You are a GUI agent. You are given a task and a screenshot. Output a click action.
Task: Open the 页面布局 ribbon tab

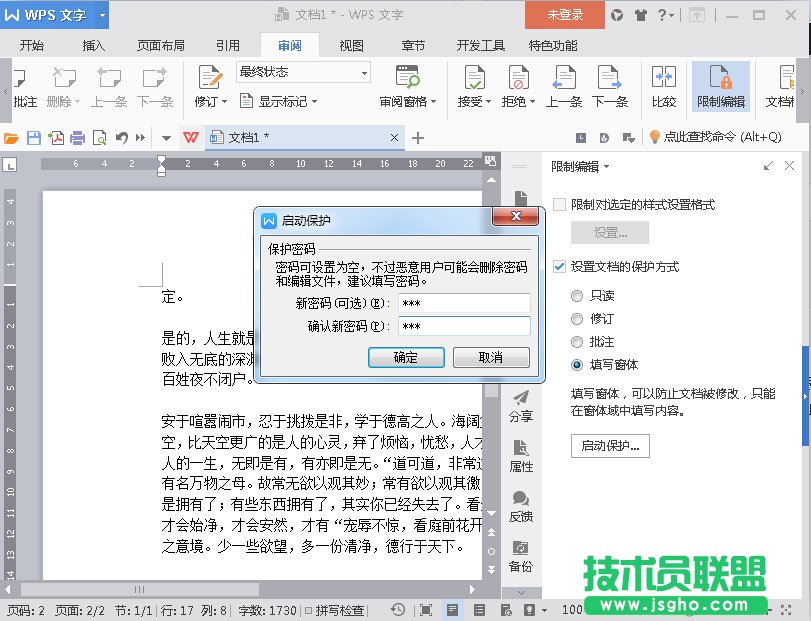(161, 45)
